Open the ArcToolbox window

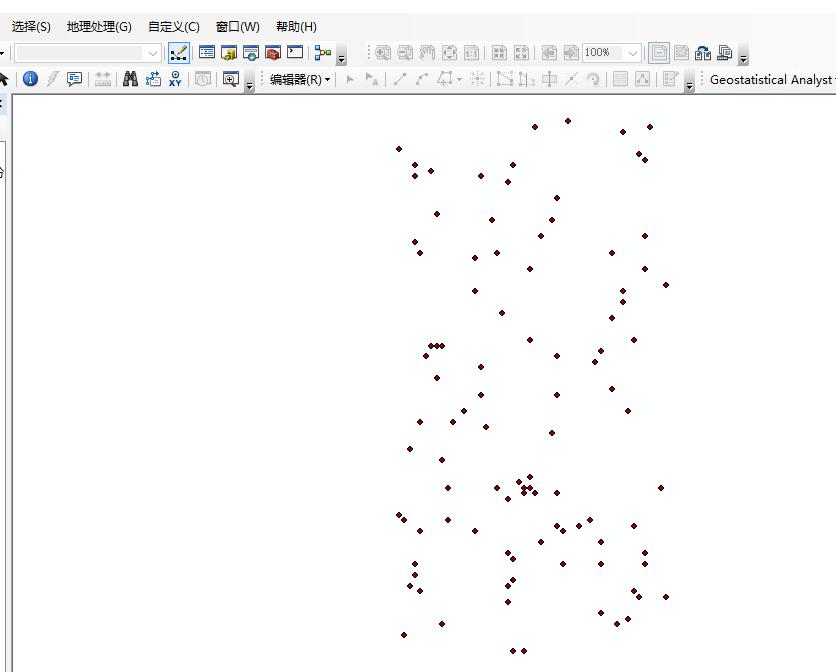click(272, 52)
